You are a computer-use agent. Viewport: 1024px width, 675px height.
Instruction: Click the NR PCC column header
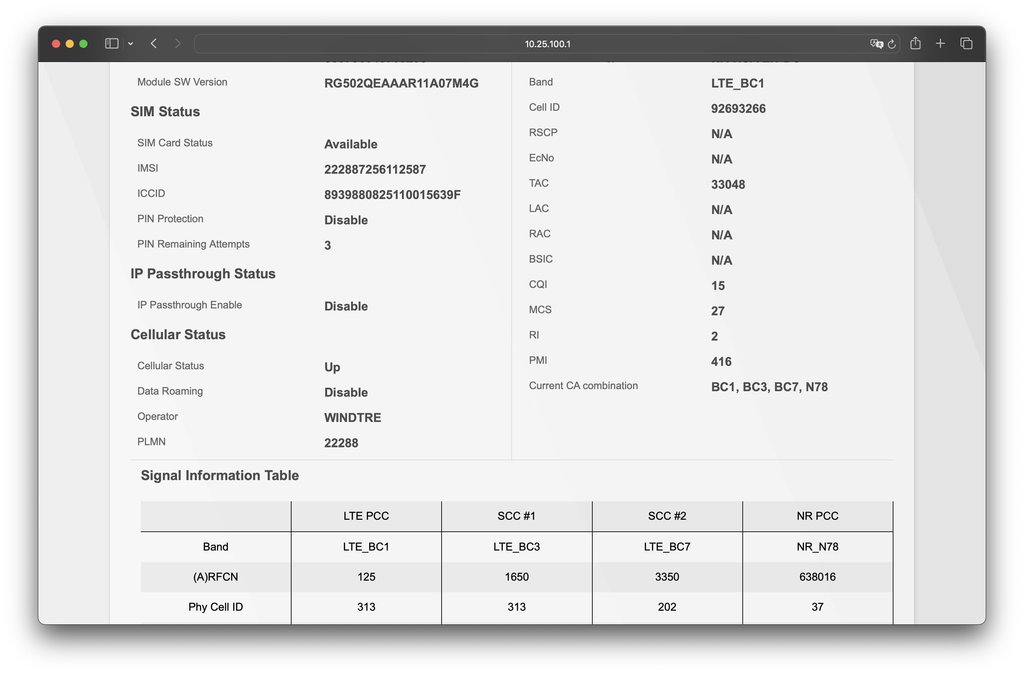817,516
